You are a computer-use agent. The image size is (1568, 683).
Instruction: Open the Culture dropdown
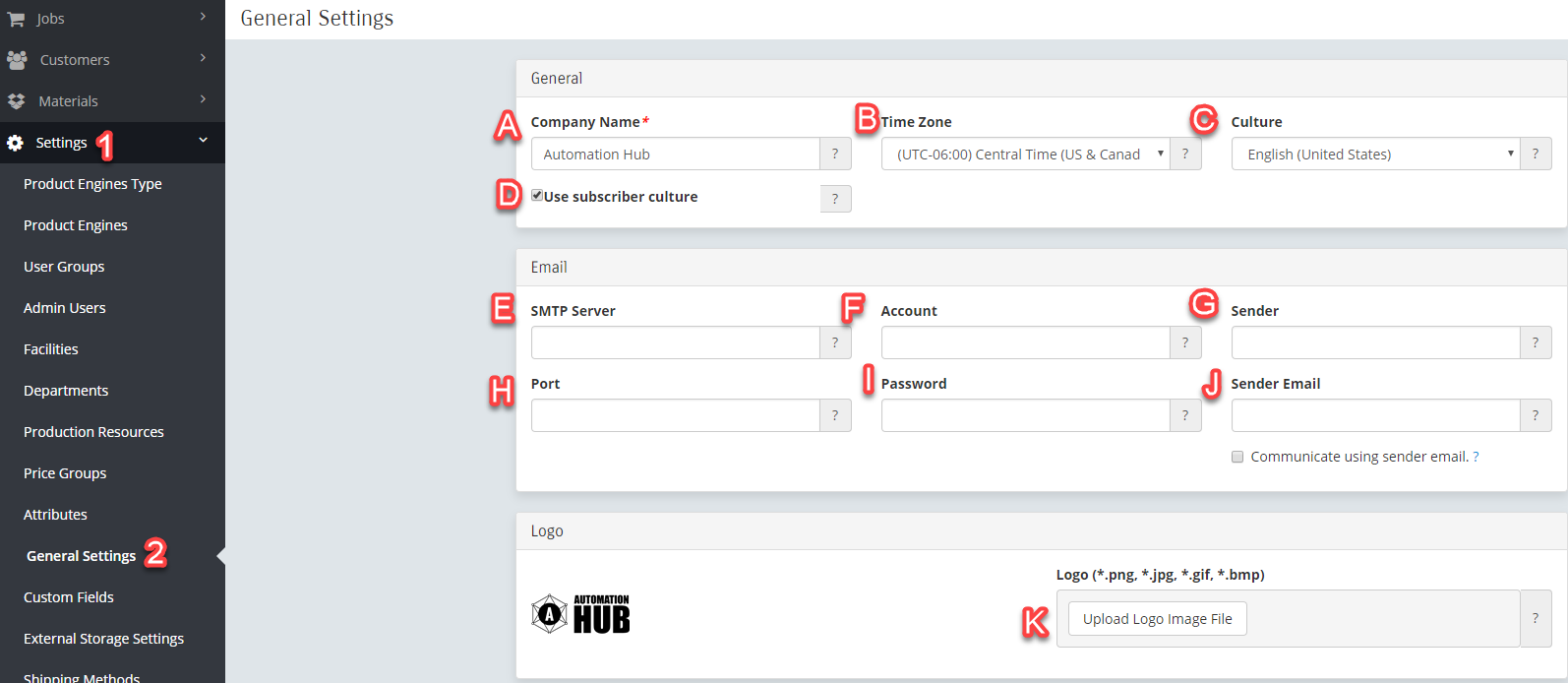1375,154
